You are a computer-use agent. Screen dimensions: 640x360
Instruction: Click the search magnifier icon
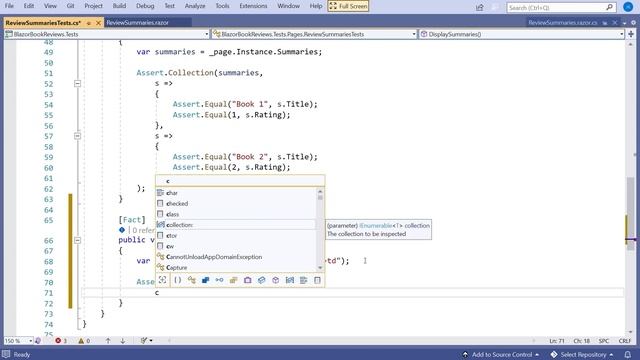pyautogui.click(x=609, y=7)
